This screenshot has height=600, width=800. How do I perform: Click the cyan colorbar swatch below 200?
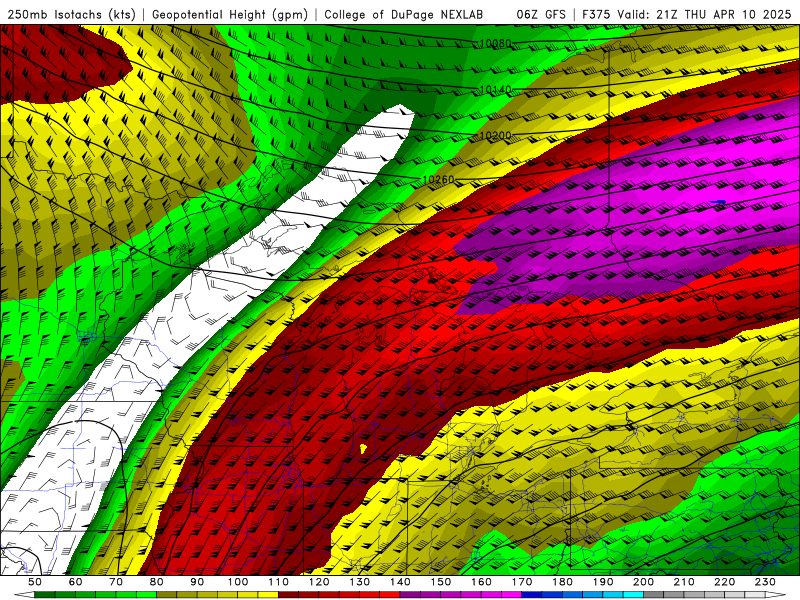pyautogui.click(x=633, y=595)
